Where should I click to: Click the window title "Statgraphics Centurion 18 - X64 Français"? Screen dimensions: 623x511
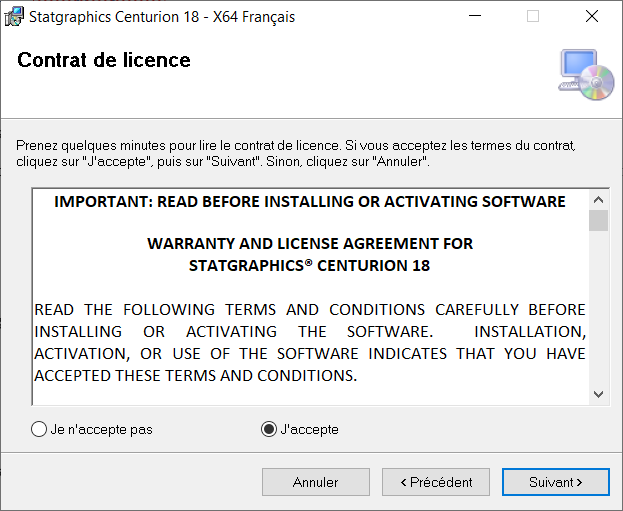162,17
